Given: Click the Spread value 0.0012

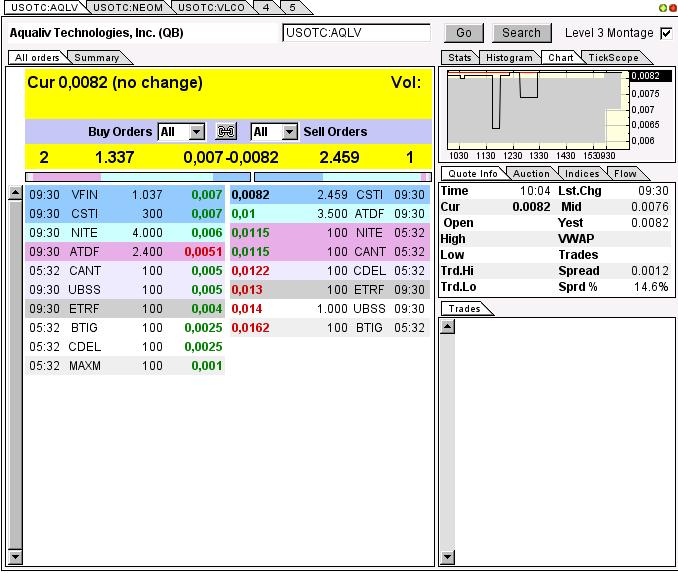Looking at the screenshot, I should [650, 271].
